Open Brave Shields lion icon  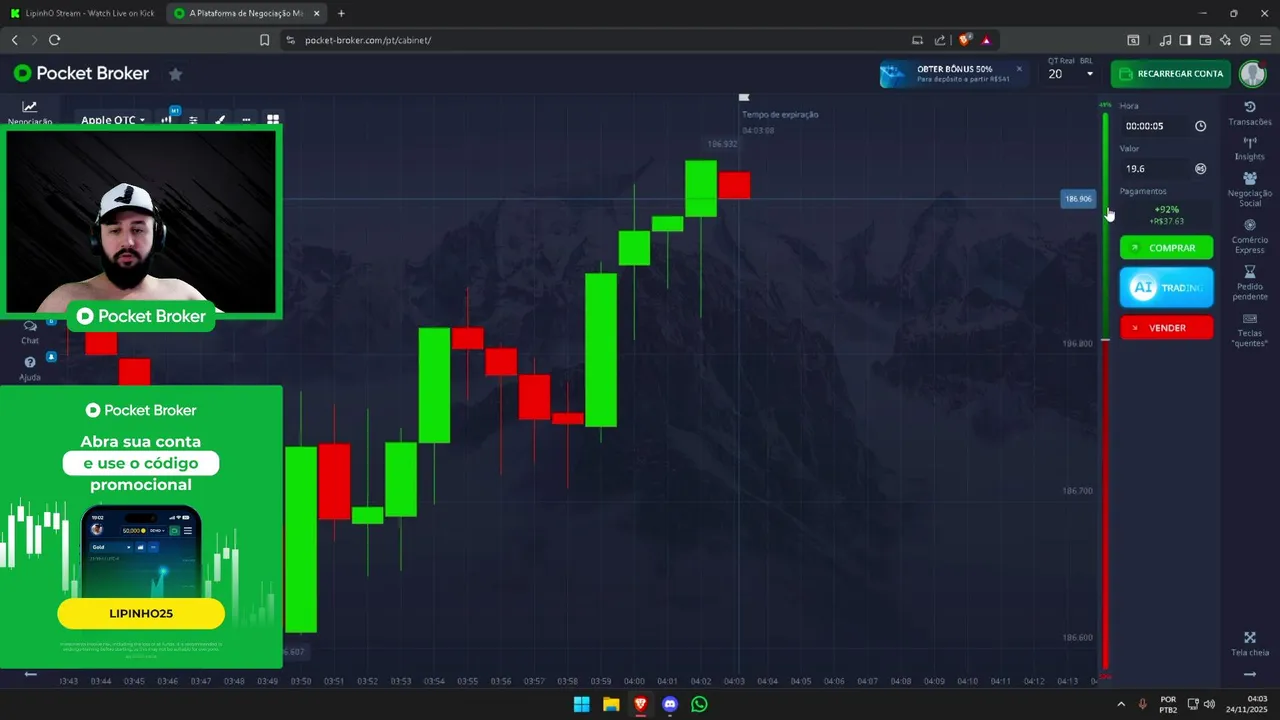click(x=965, y=40)
